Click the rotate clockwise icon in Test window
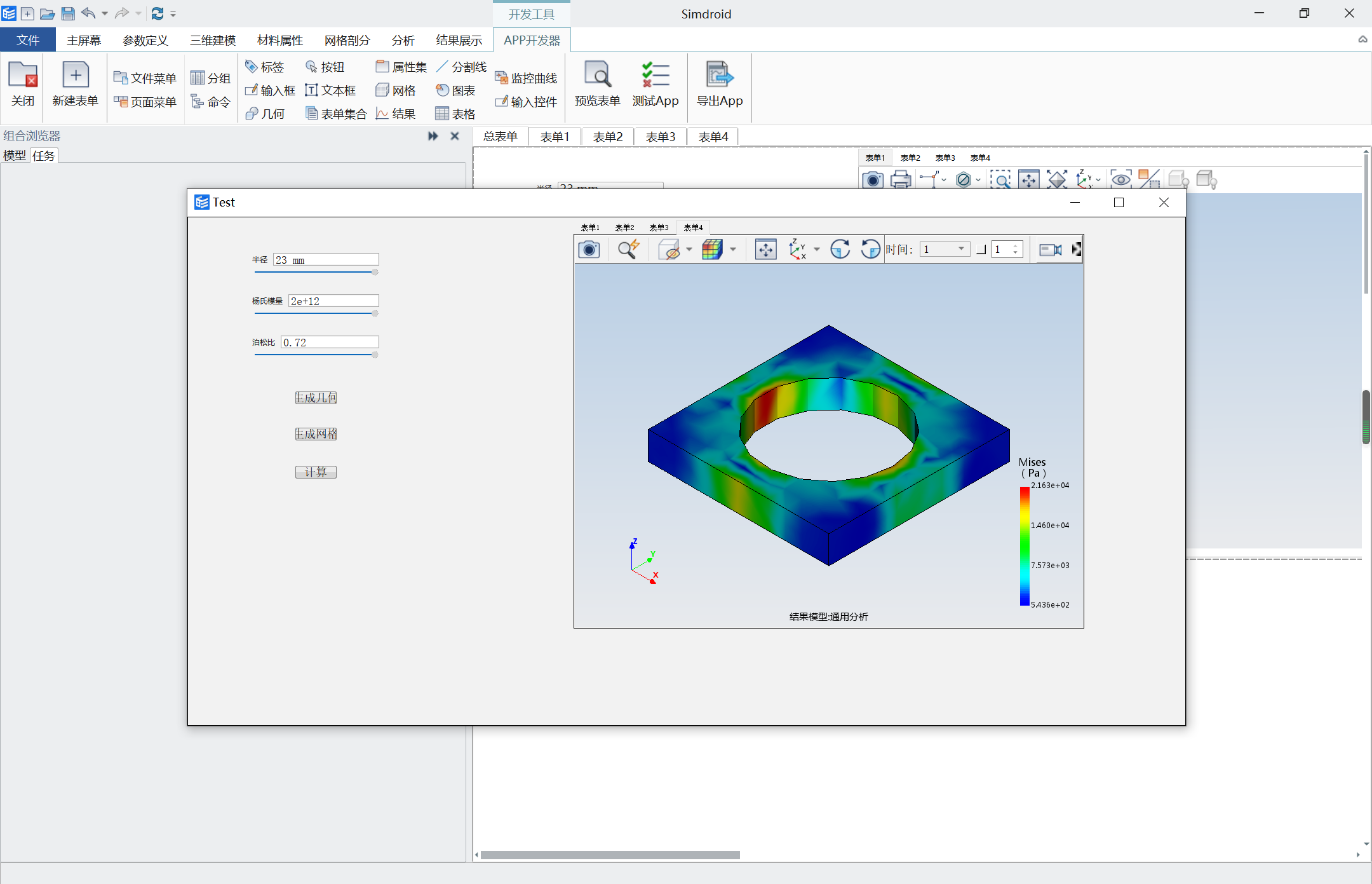 pyautogui.click(x=840, y=250)
